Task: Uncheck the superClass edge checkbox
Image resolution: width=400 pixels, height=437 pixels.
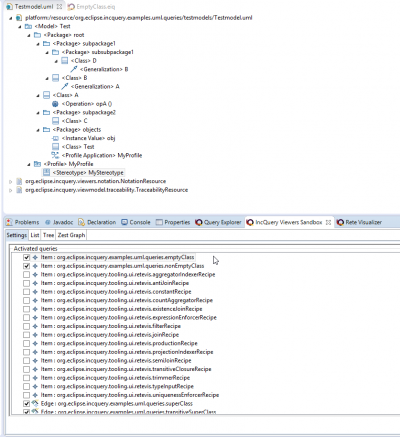Action: [26, 404]
